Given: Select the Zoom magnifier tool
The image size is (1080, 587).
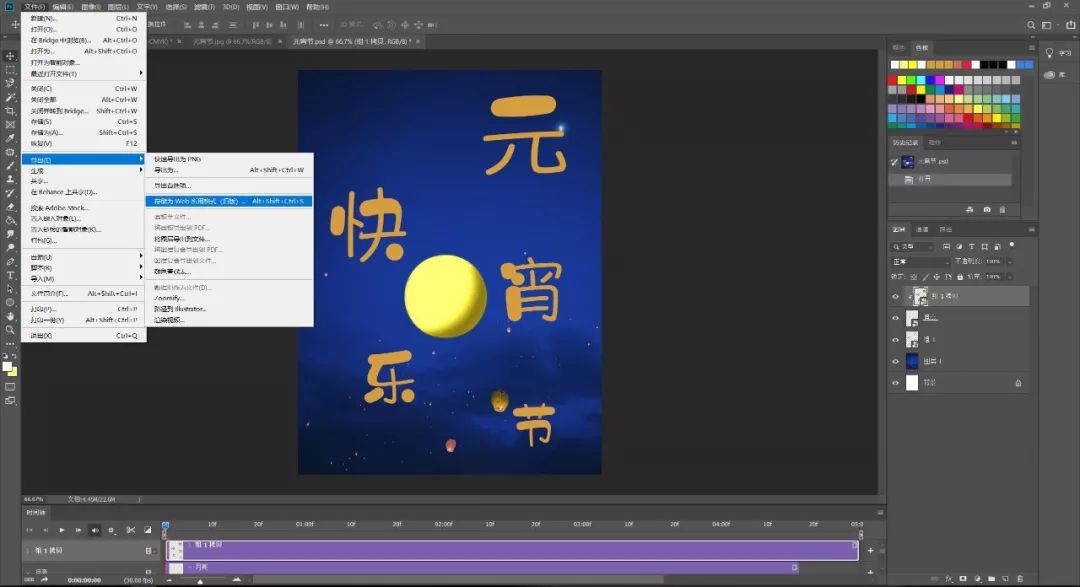Looking at the screenshot, I should tap(11, 329).
